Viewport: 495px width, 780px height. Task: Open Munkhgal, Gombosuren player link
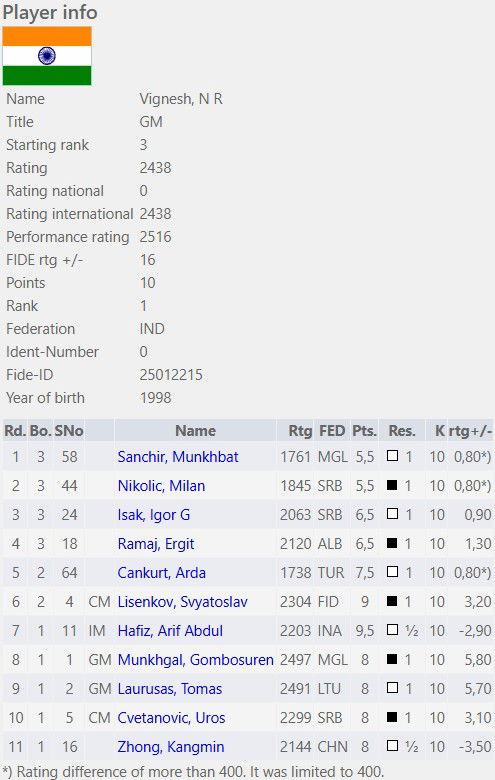tap(196, 660)
